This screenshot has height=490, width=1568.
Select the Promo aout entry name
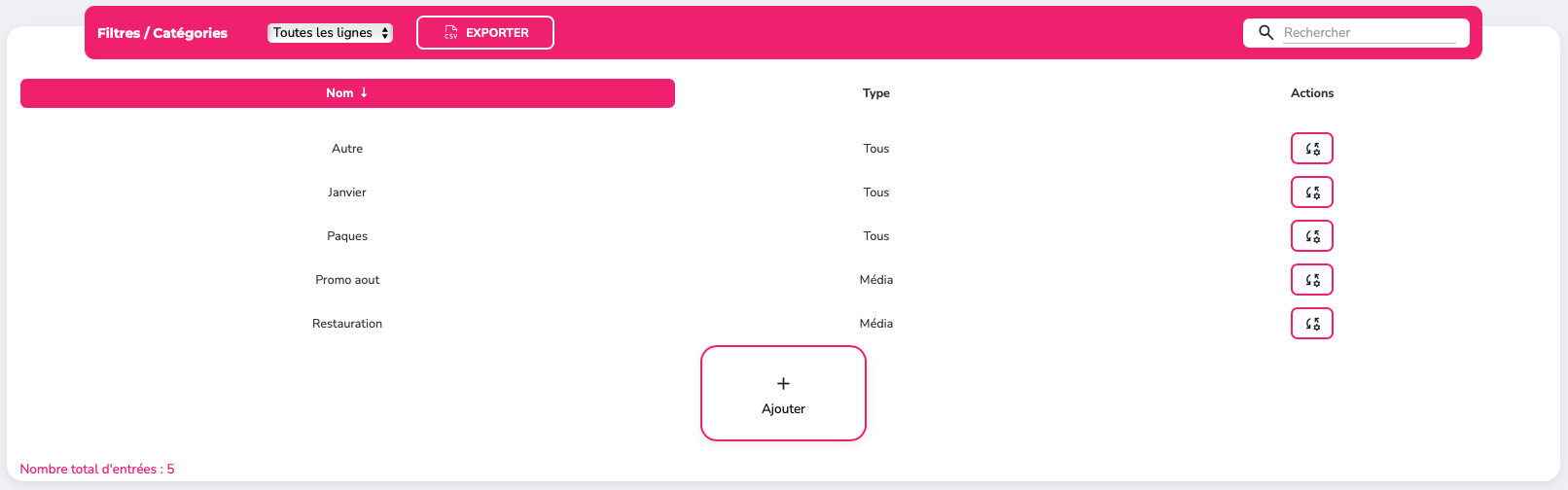(x=347, y=280)
